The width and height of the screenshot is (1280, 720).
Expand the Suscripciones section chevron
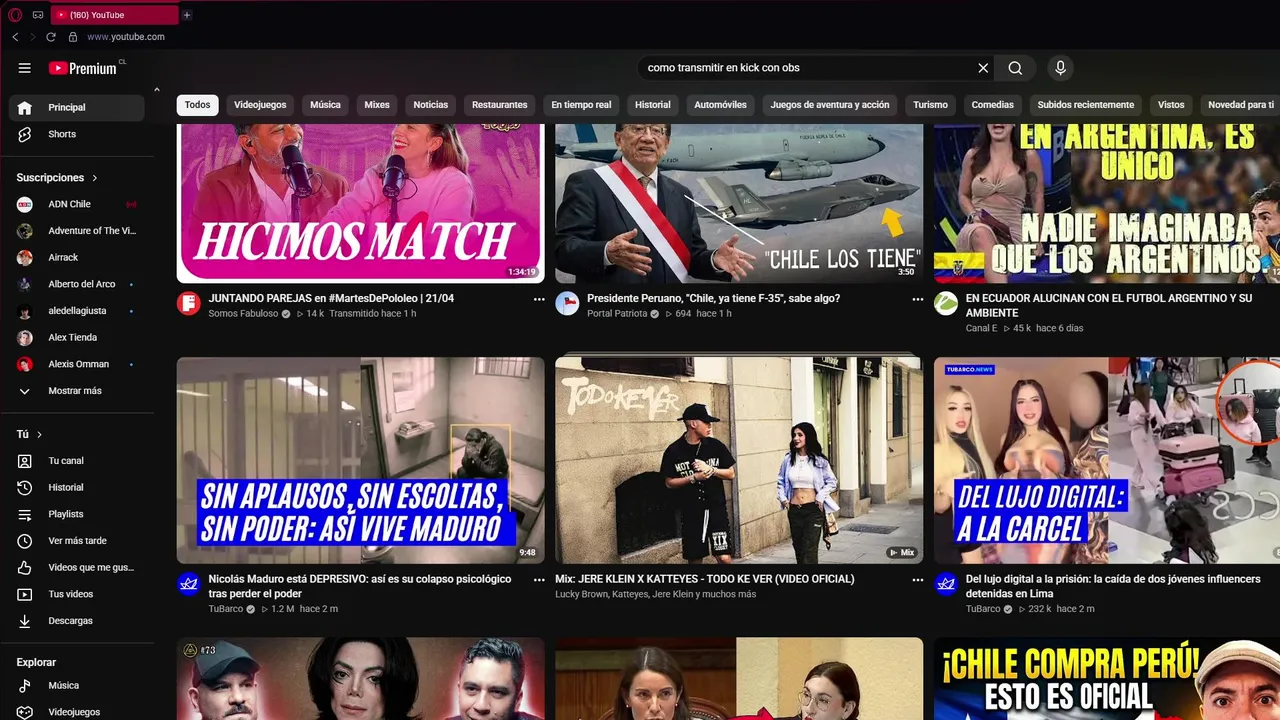click(x=95, y=178)
